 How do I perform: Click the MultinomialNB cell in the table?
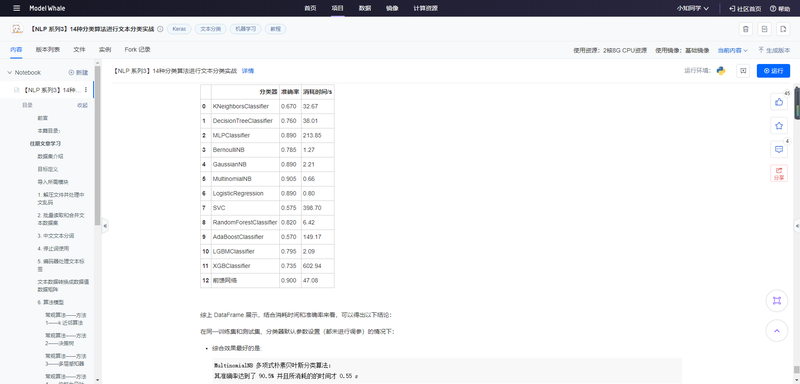point(245,179)
